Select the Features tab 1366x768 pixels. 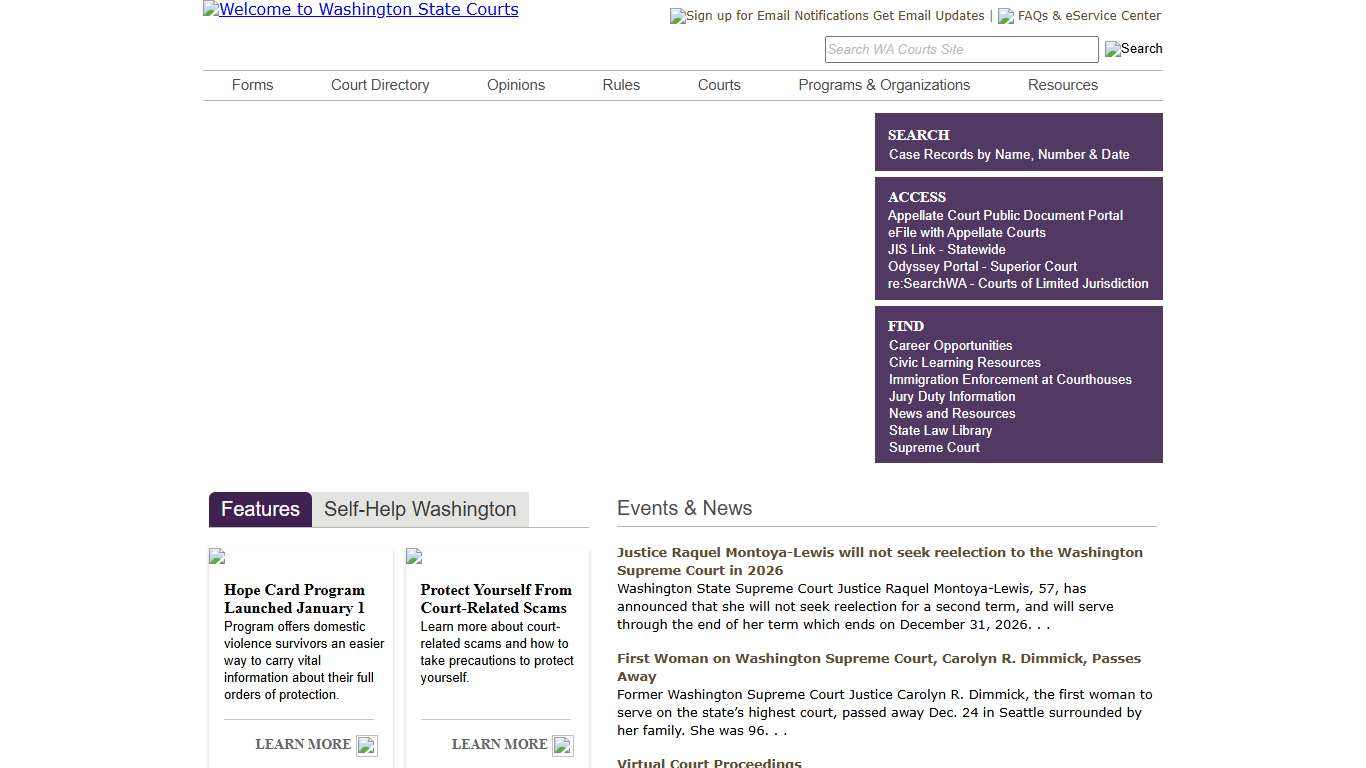click(260, 509)
